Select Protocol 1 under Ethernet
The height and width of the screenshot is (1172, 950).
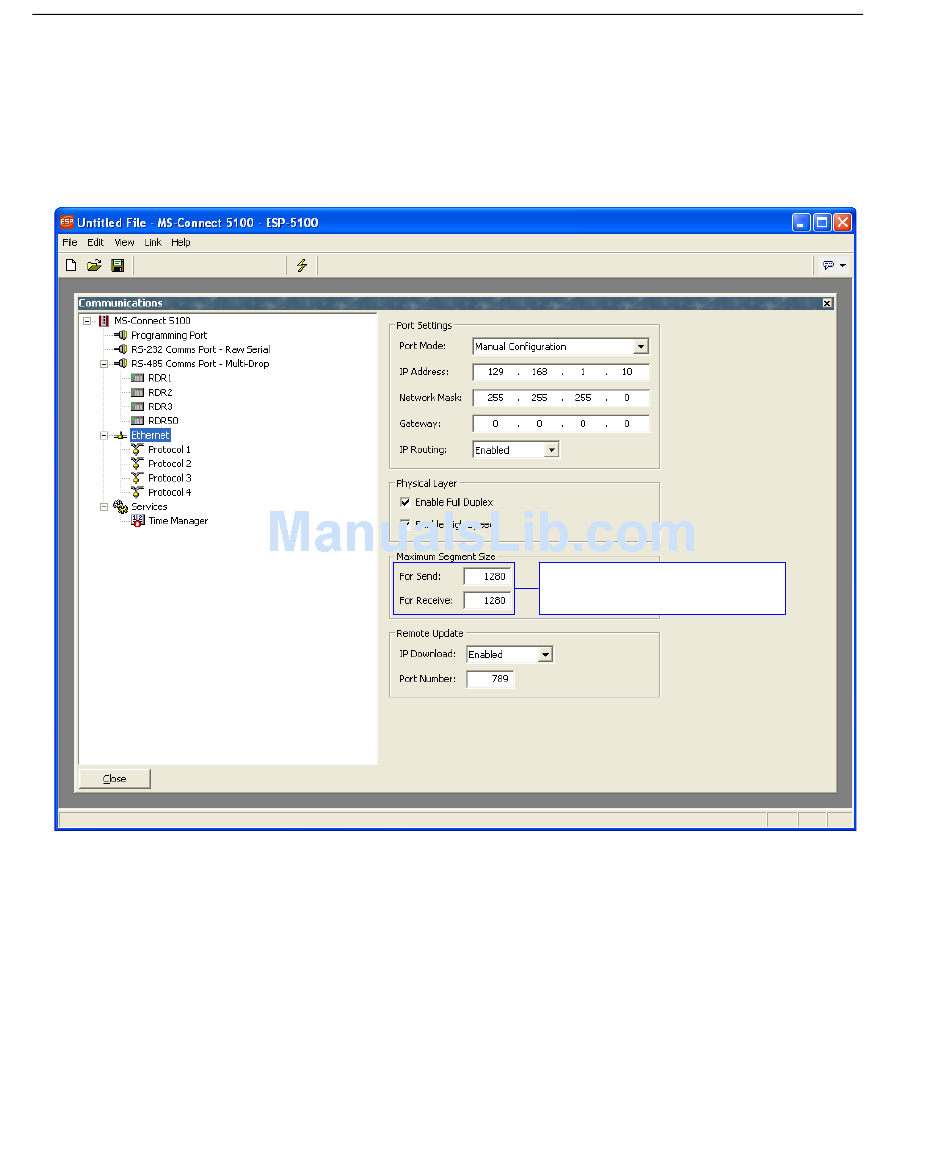(x=169, y=449)
